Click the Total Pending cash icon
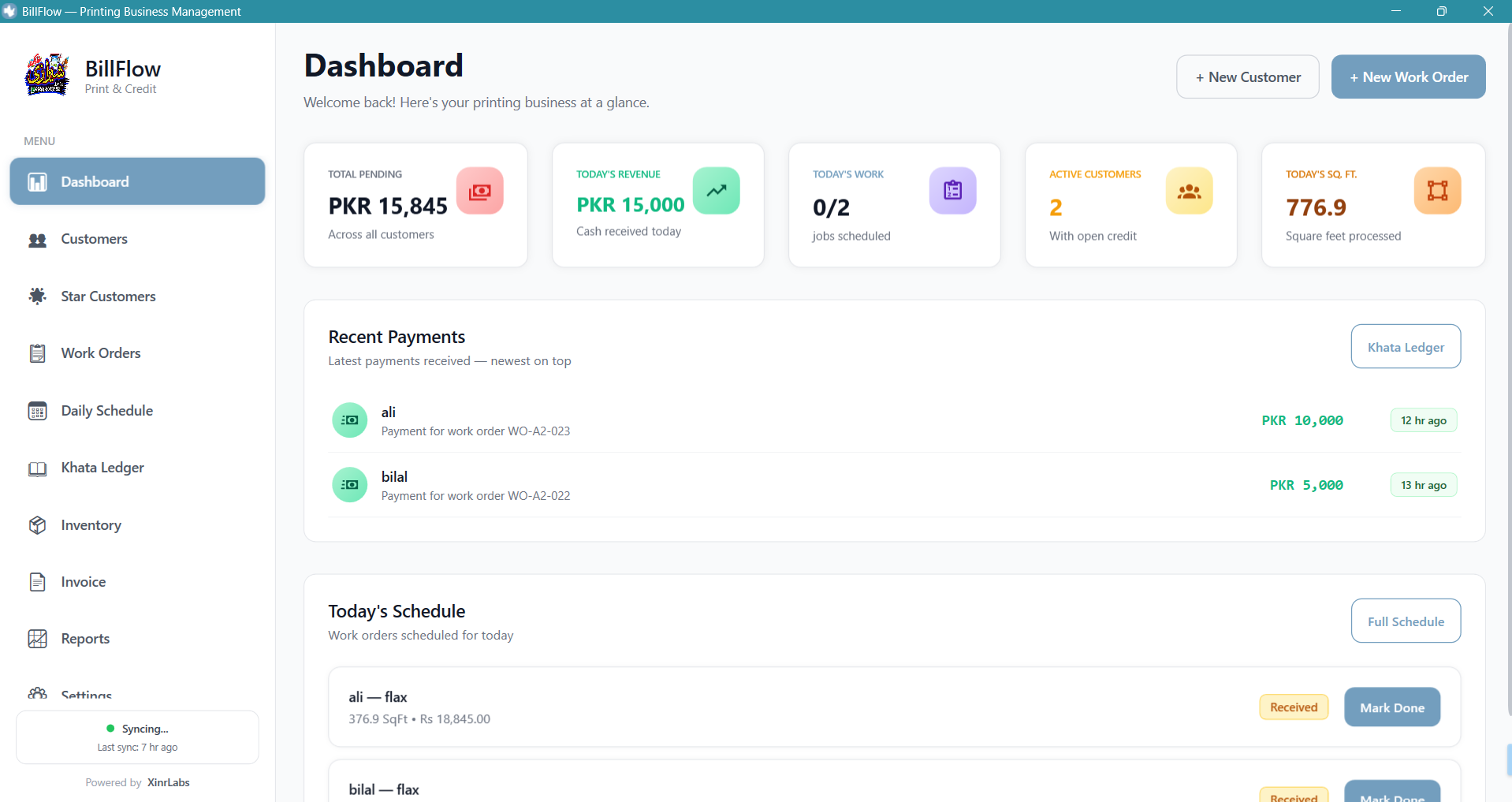This screenshot has height=802, width=1512. pos(479,191)
